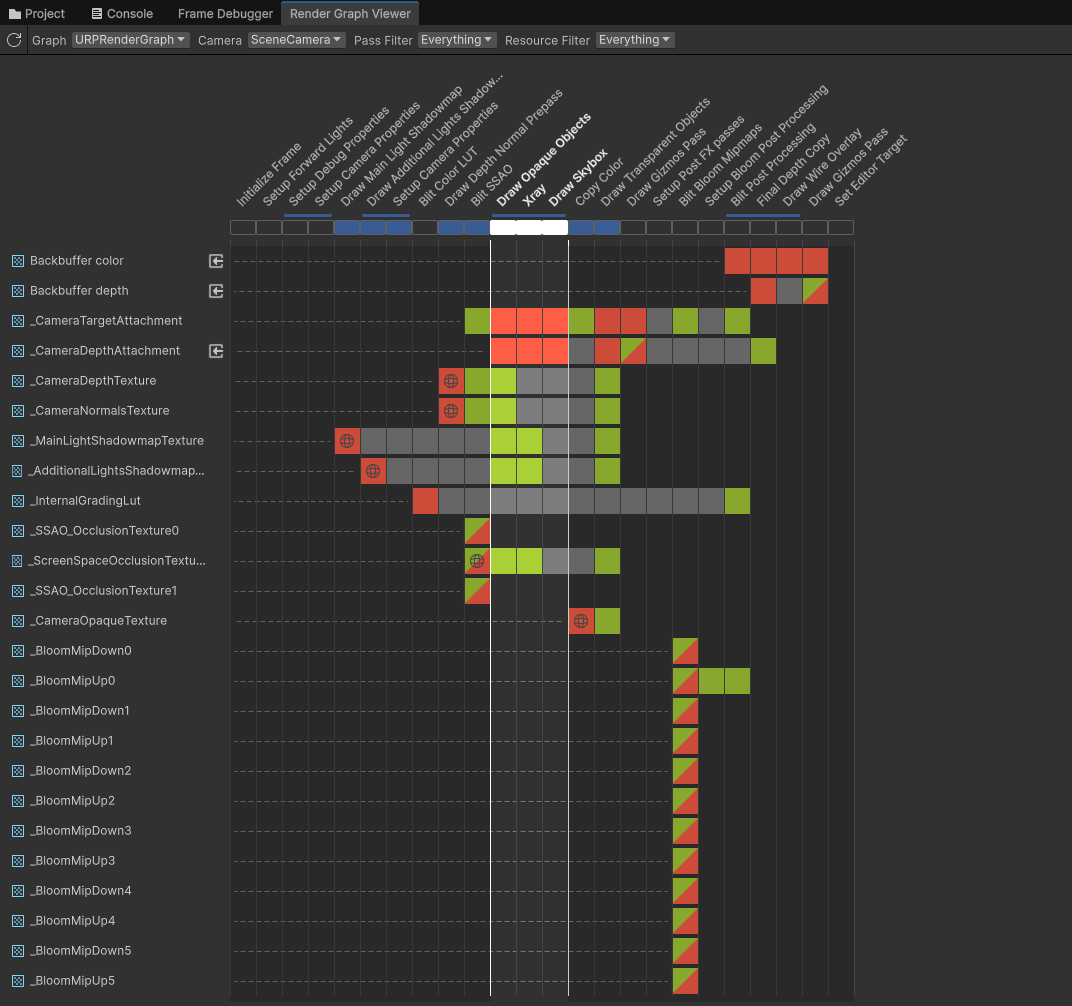
Task: Select the Initialize Frame pass label
Action: [269, 174]
